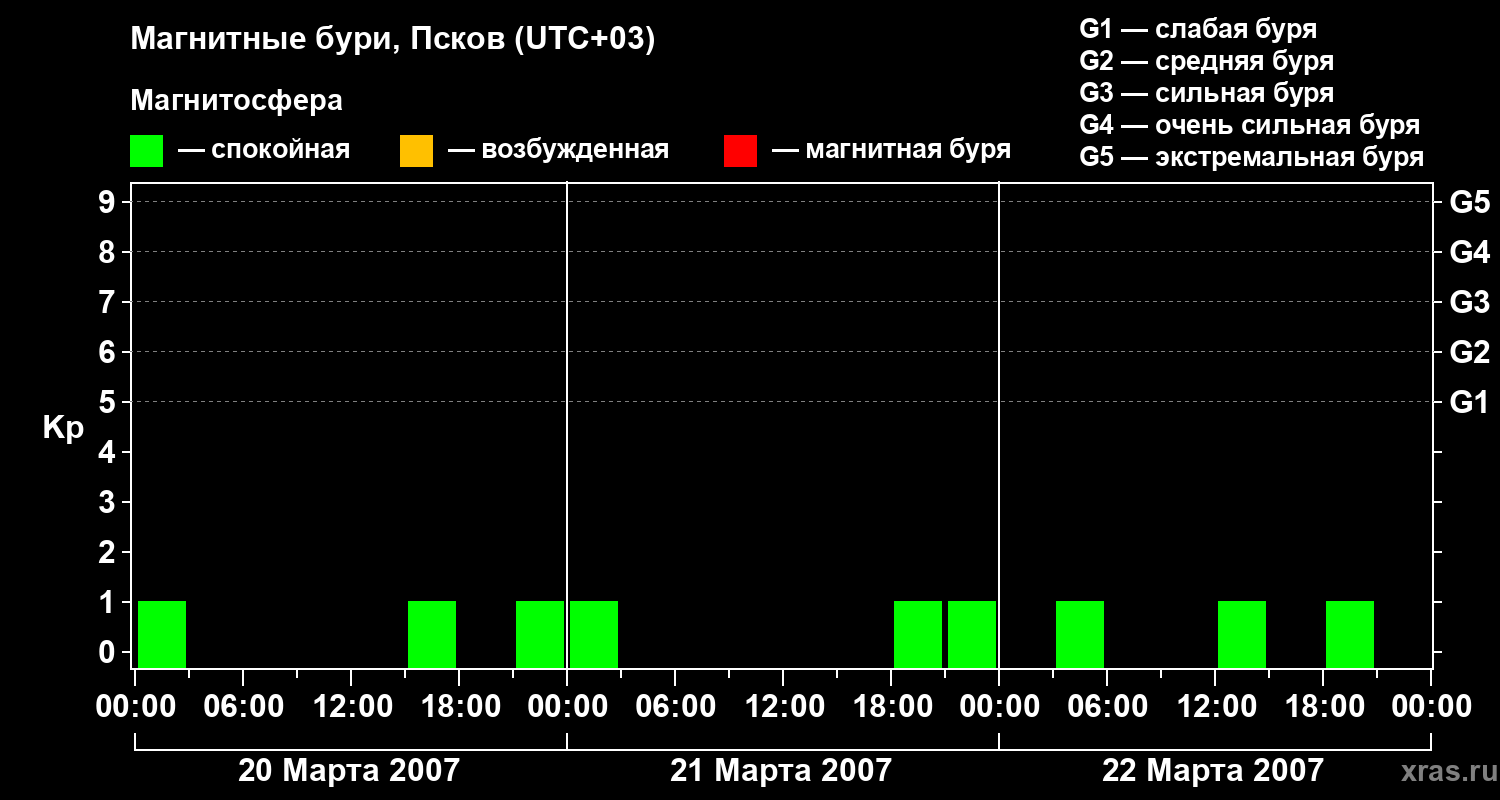The width and height of the screenshot is (1500, 800).
Task: Click the 'Магнитосфера' subtitle
Action: click(237, 100)
